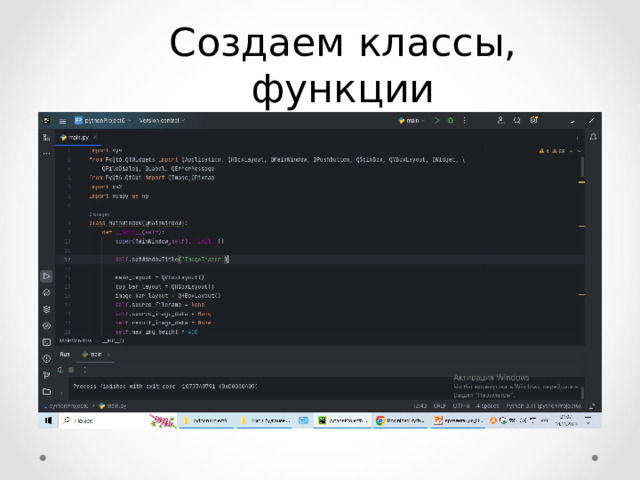The height and width of the screenshot is (480, 640).
Task: Click the PyCharm taskbar button
Action: click(343, 420)
